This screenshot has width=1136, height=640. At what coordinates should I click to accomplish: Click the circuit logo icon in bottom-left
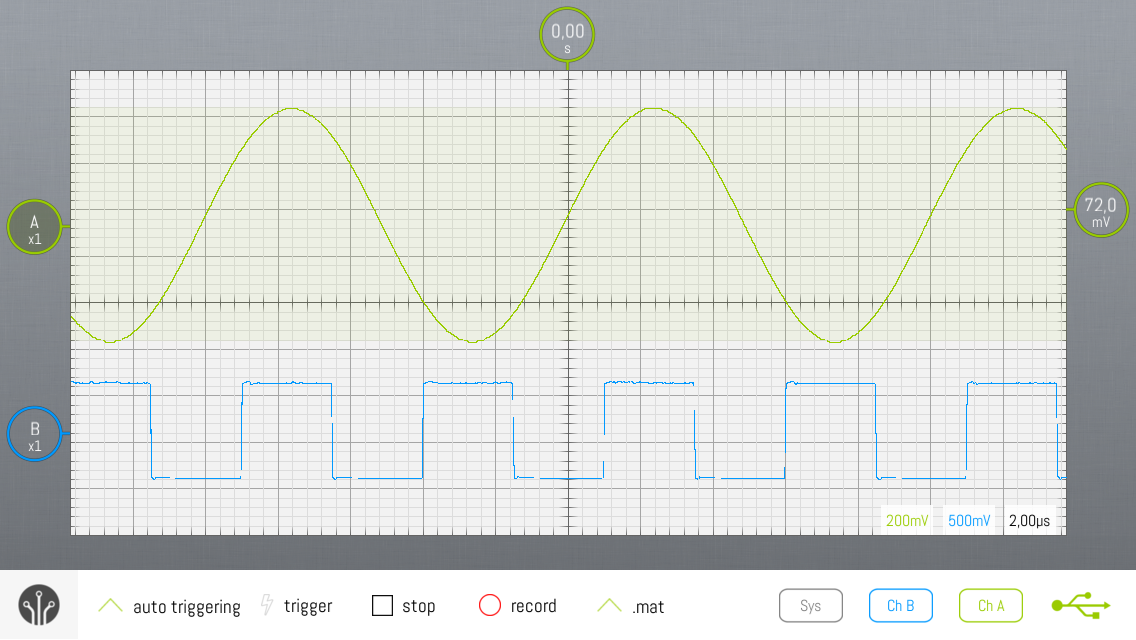[x=39, y=605]
